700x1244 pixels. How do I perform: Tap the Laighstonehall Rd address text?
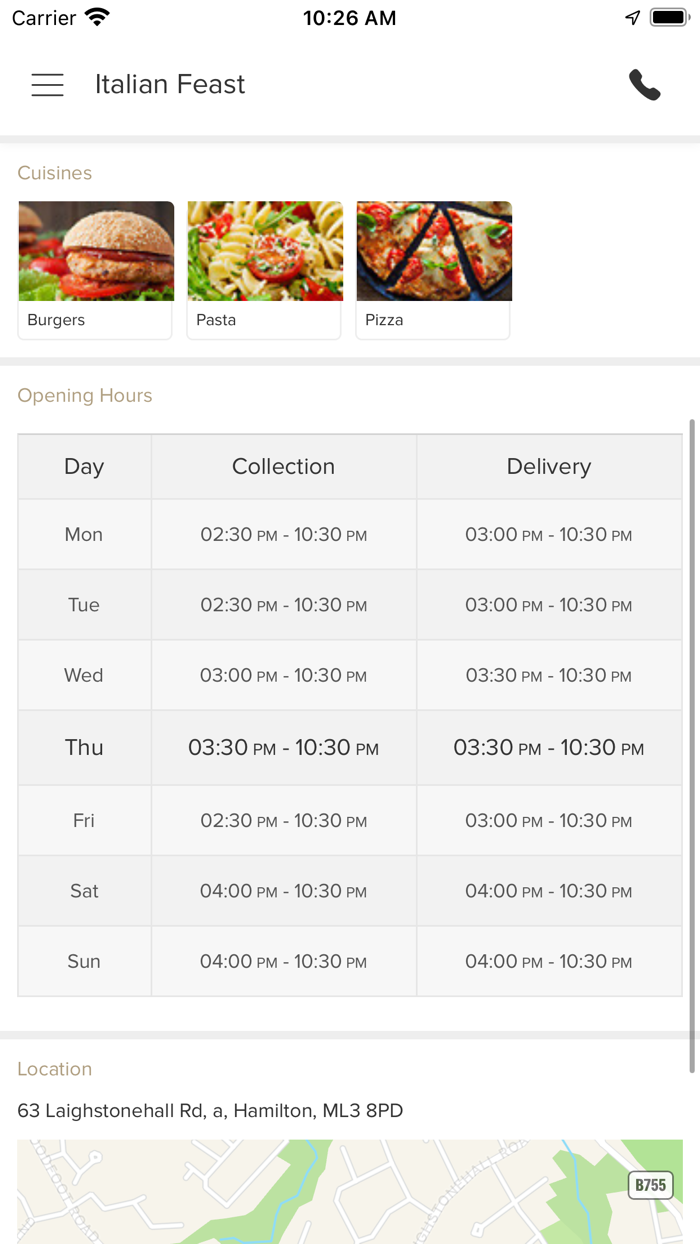[x=210, y=1111]
